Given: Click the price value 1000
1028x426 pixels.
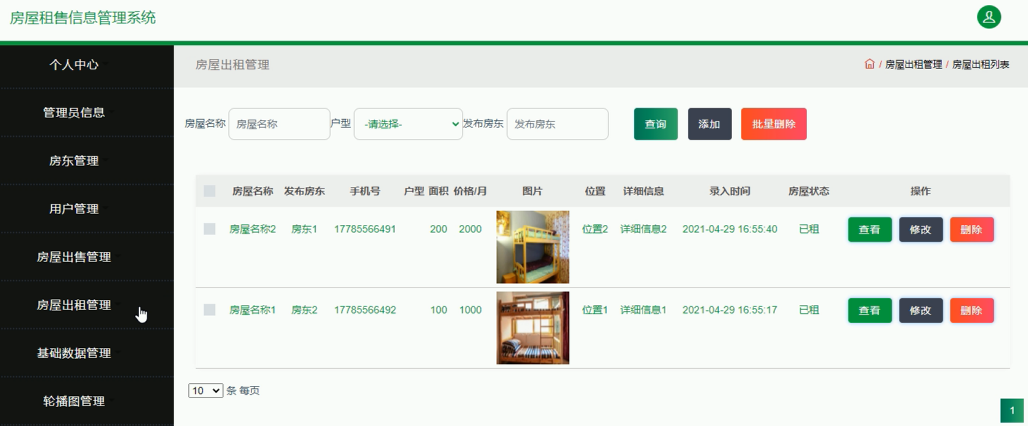Looking at the screenshot, I should [x=470, y=310].
